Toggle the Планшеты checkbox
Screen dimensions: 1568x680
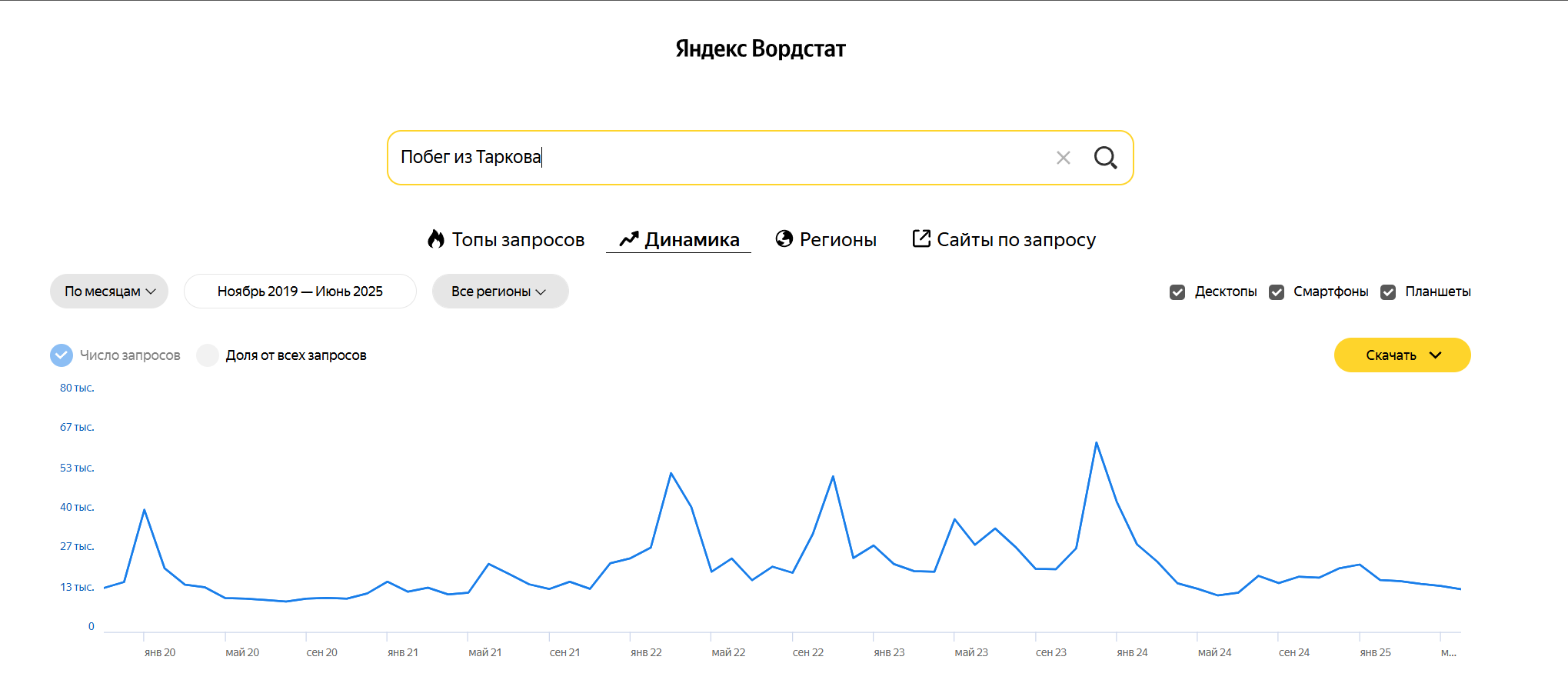[x=1388, y=292]
